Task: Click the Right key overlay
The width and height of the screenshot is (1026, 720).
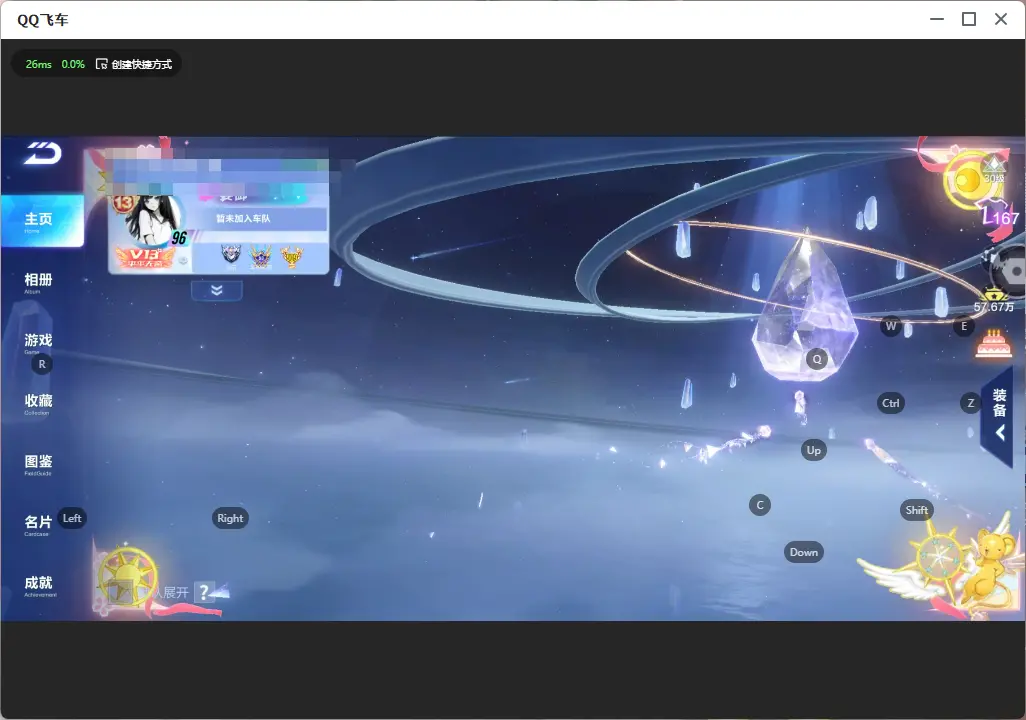Action: click(x=230, y=518)
